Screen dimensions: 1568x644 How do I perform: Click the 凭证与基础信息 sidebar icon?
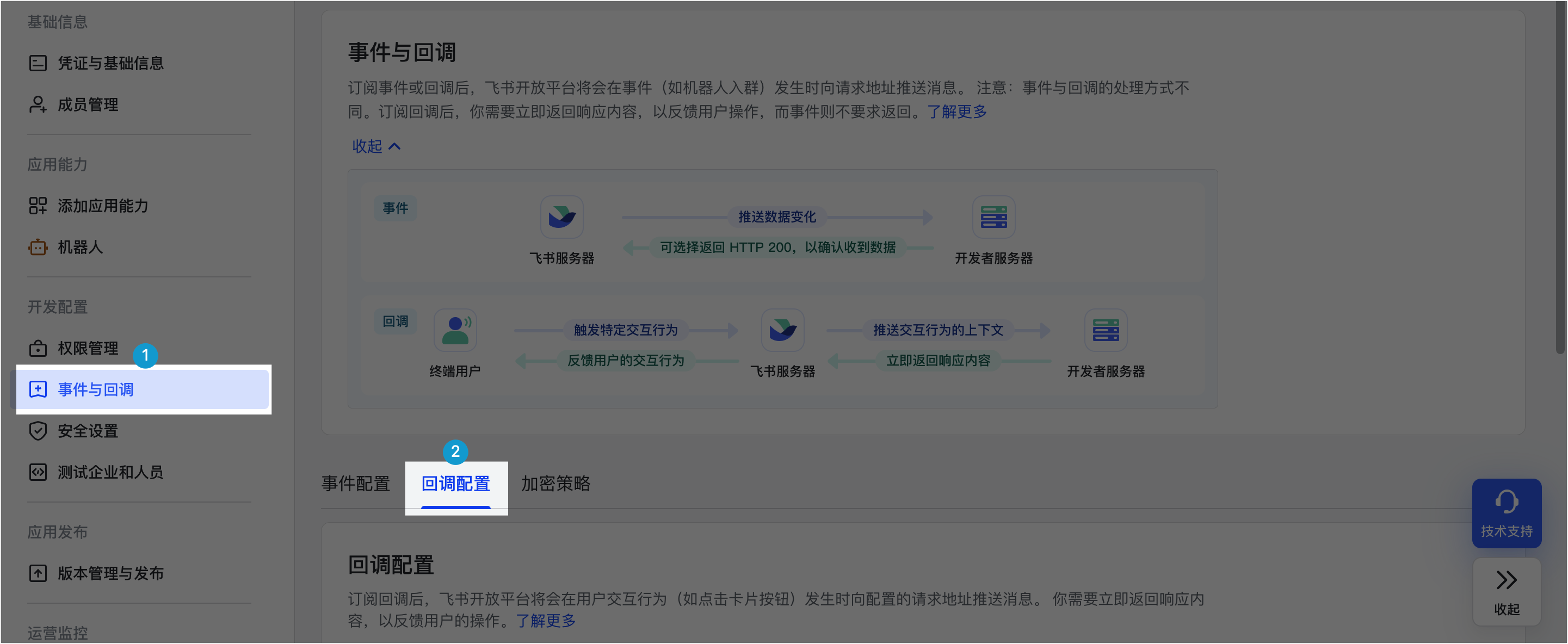tap(38, 63)
